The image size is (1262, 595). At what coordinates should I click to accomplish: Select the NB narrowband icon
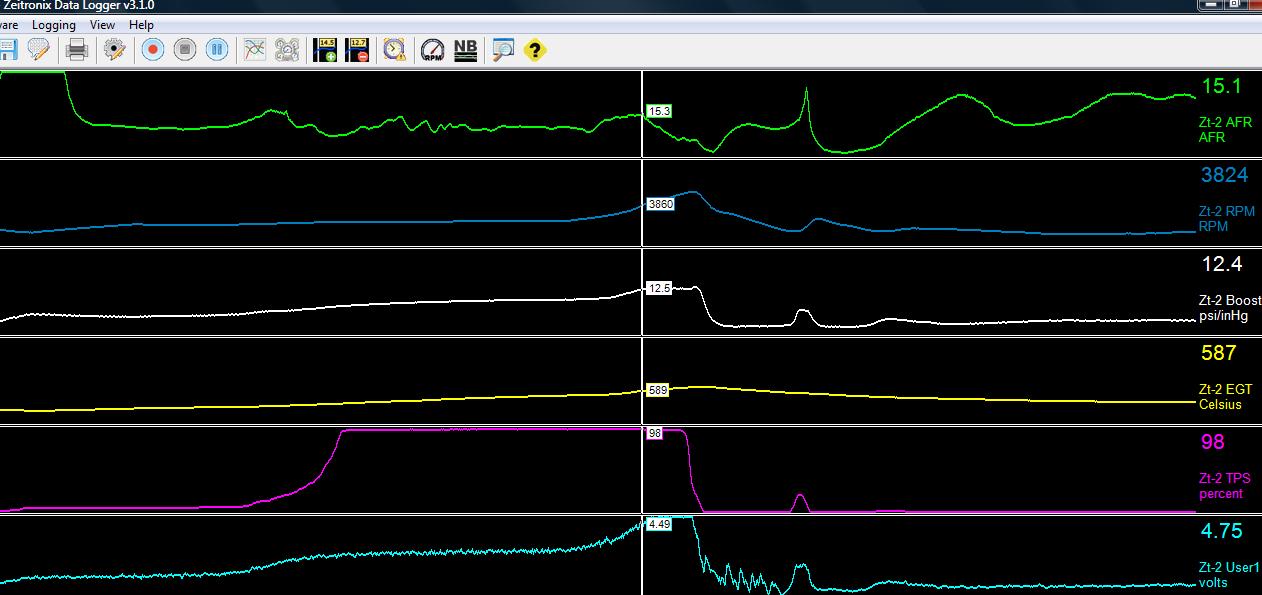(464, 48)
